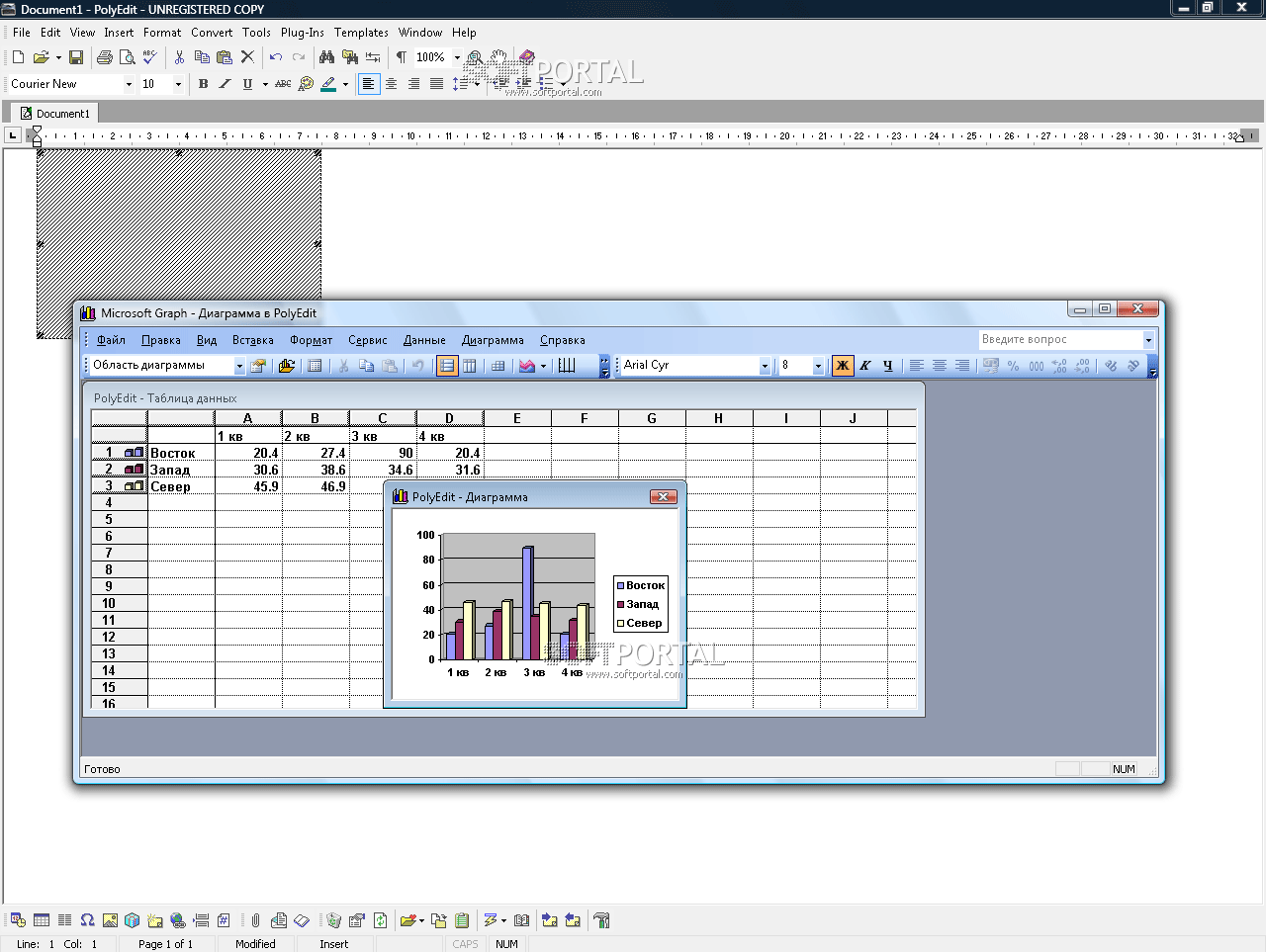1266x952 pixels.
Task: Insert page number (#) icon
Action: [224, 920]
